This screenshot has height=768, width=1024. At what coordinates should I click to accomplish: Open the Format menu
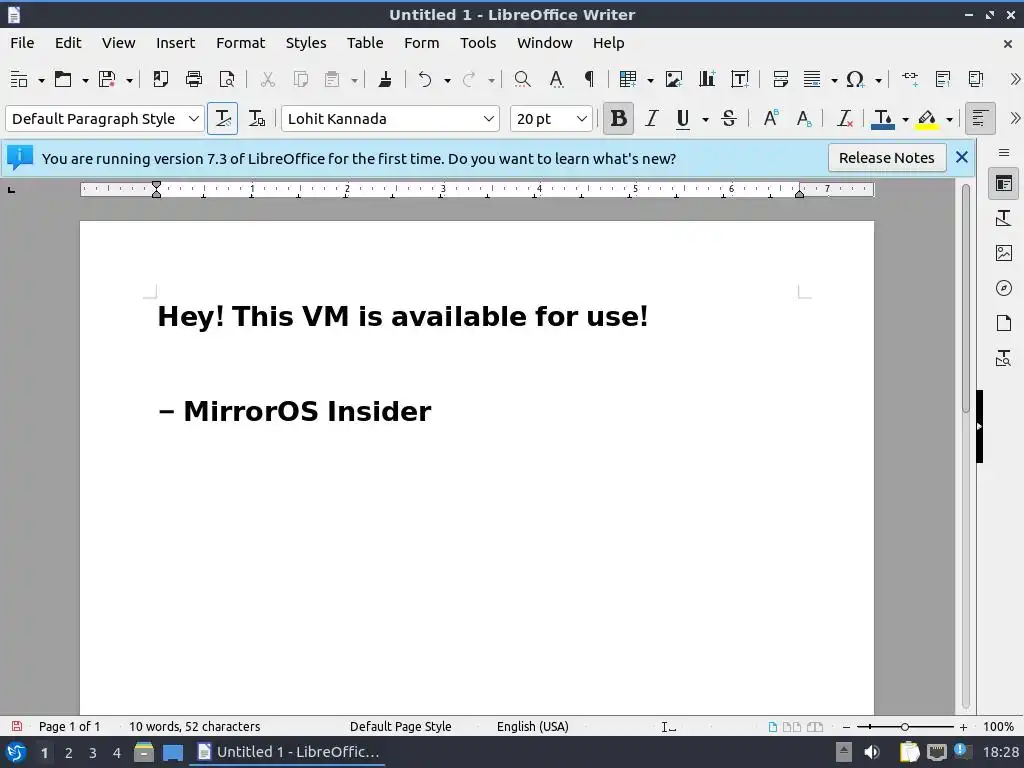point(240,43)
